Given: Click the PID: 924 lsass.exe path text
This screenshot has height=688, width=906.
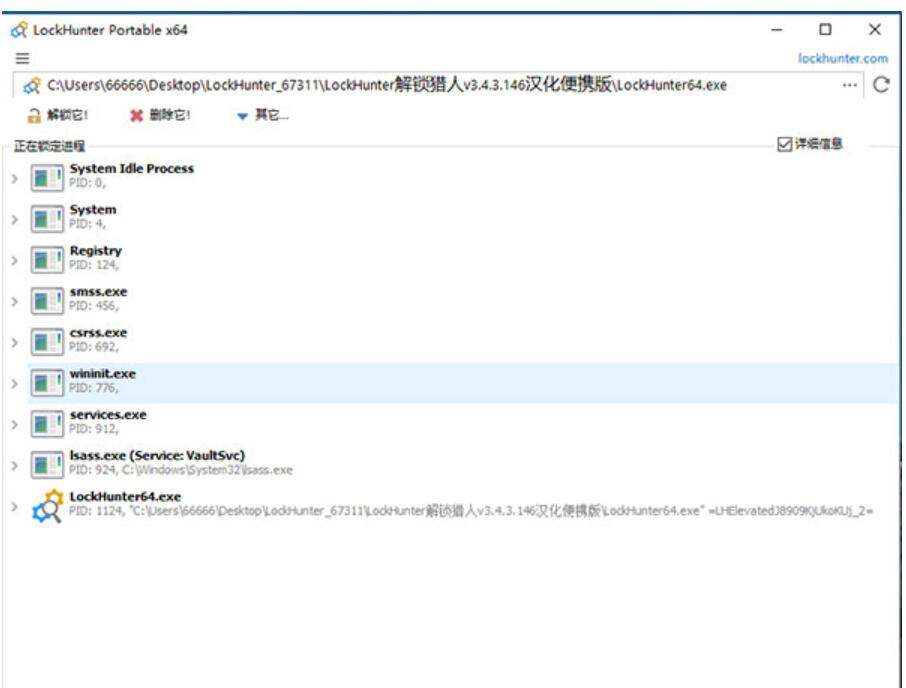Looking at the screenshot, I should tap(181, 470).
